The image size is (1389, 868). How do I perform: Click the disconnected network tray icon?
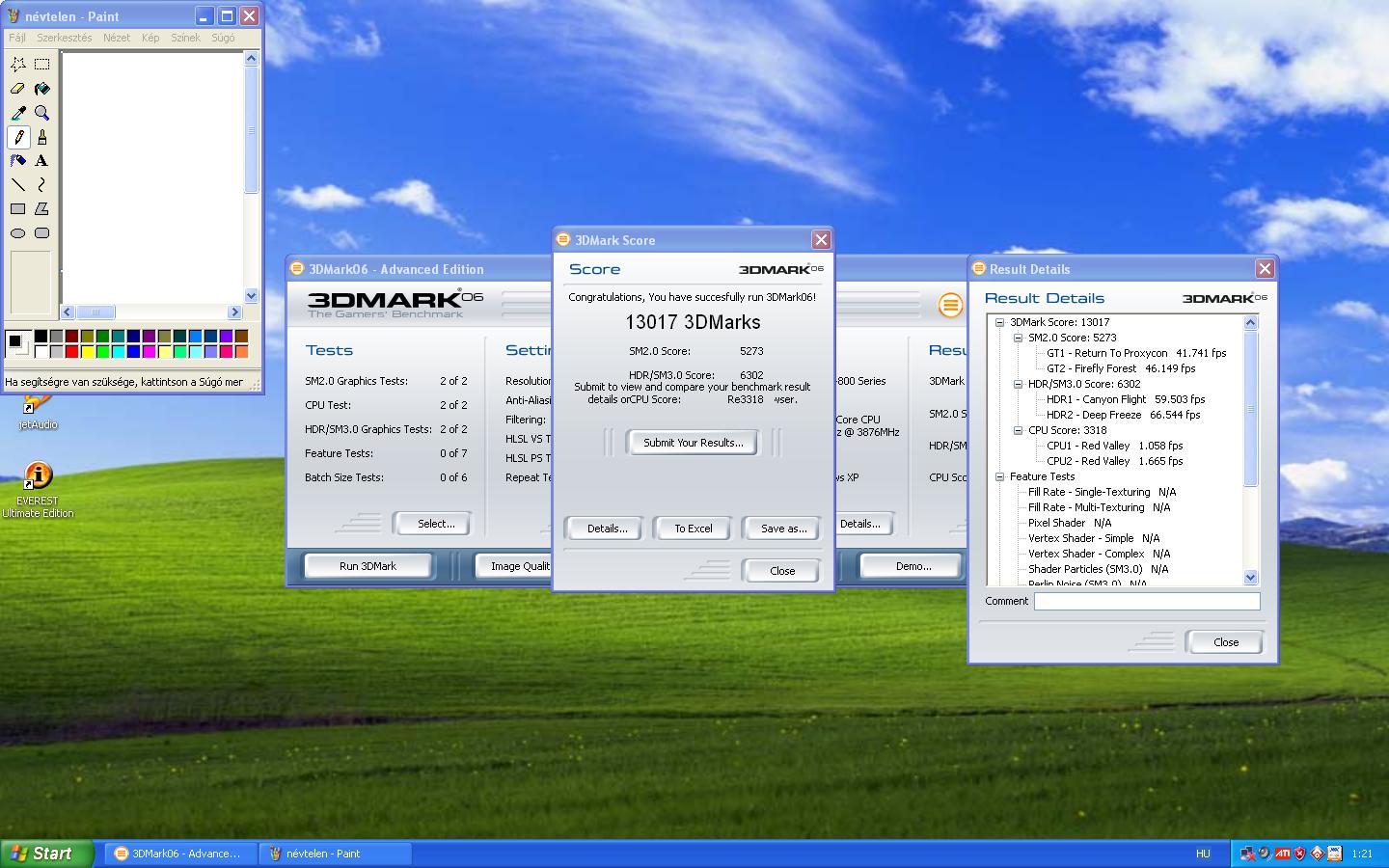(1247, 854)
